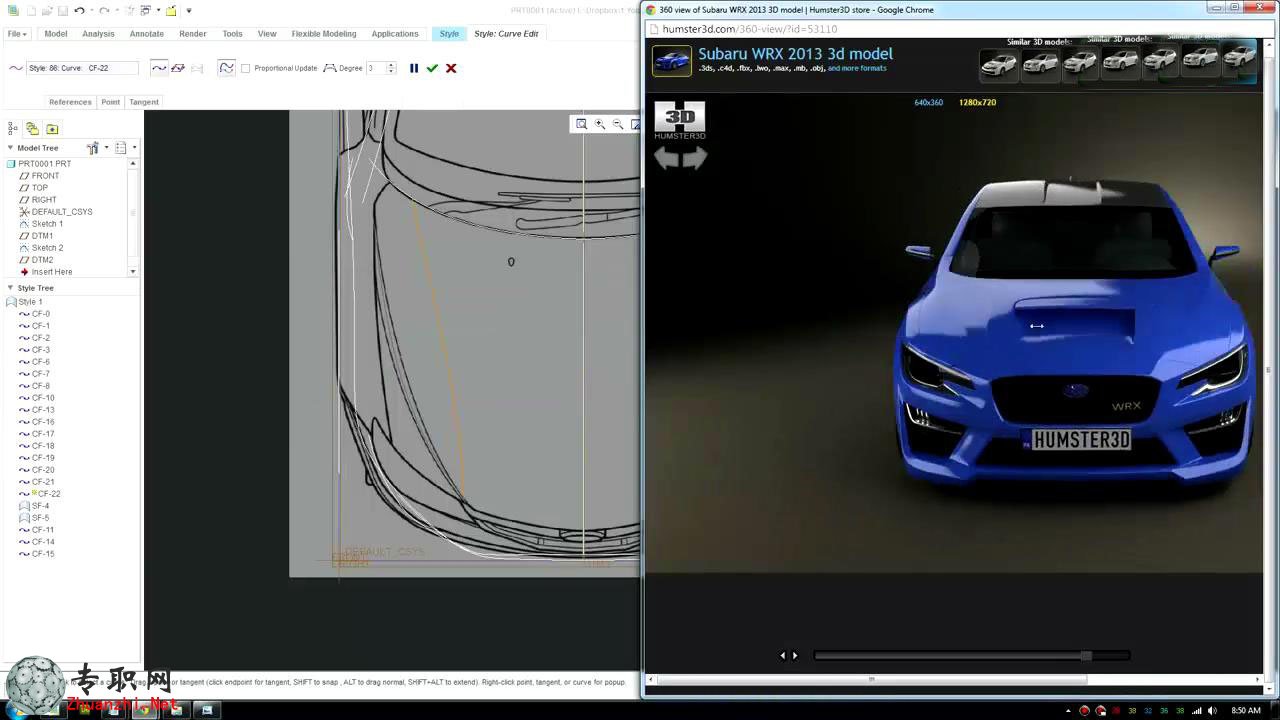Screen dimensions: 1280x720
Task: Click the Open file icon in quick access toolbar
Action: tap(46, 11)
